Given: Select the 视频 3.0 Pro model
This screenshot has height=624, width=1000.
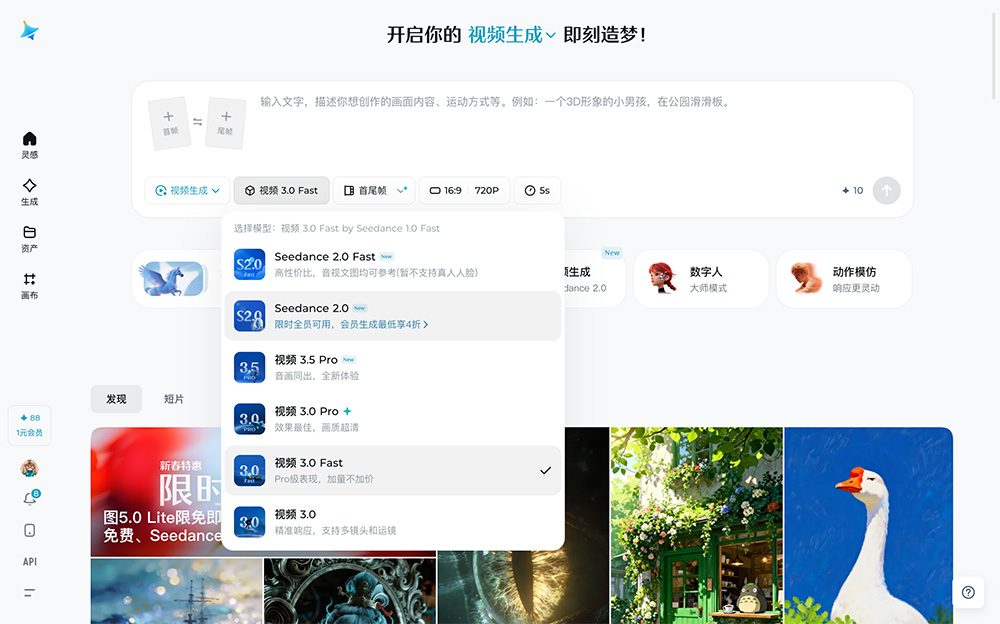Looking at the screenshot, I should tap(393, 419).
